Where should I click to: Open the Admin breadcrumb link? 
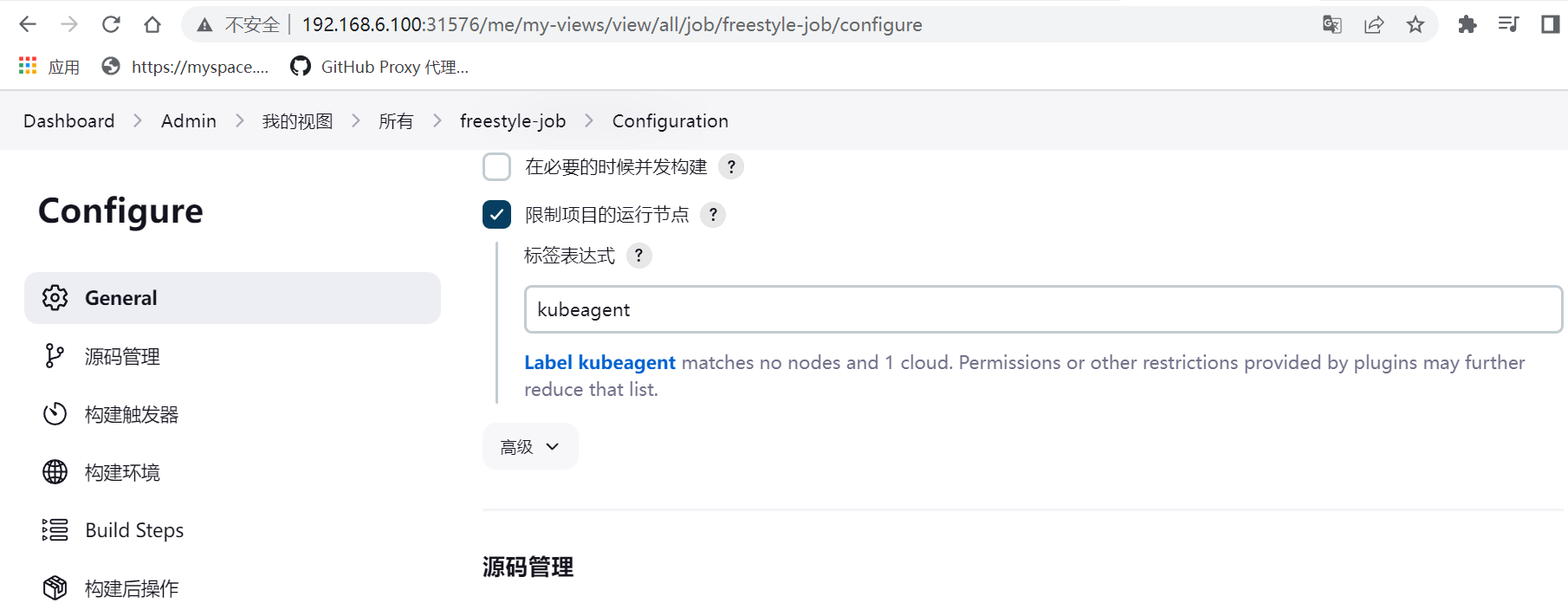tap(189, 120)
